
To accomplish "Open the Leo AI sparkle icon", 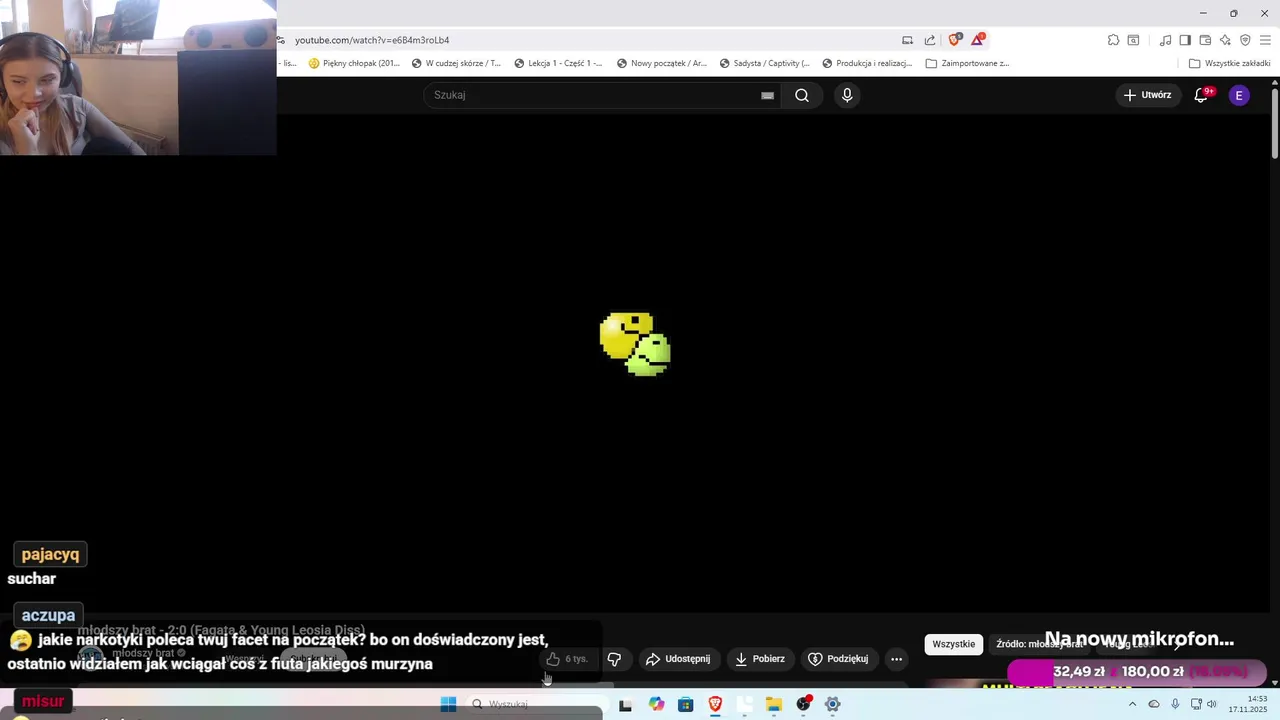I will point(1225,40).
